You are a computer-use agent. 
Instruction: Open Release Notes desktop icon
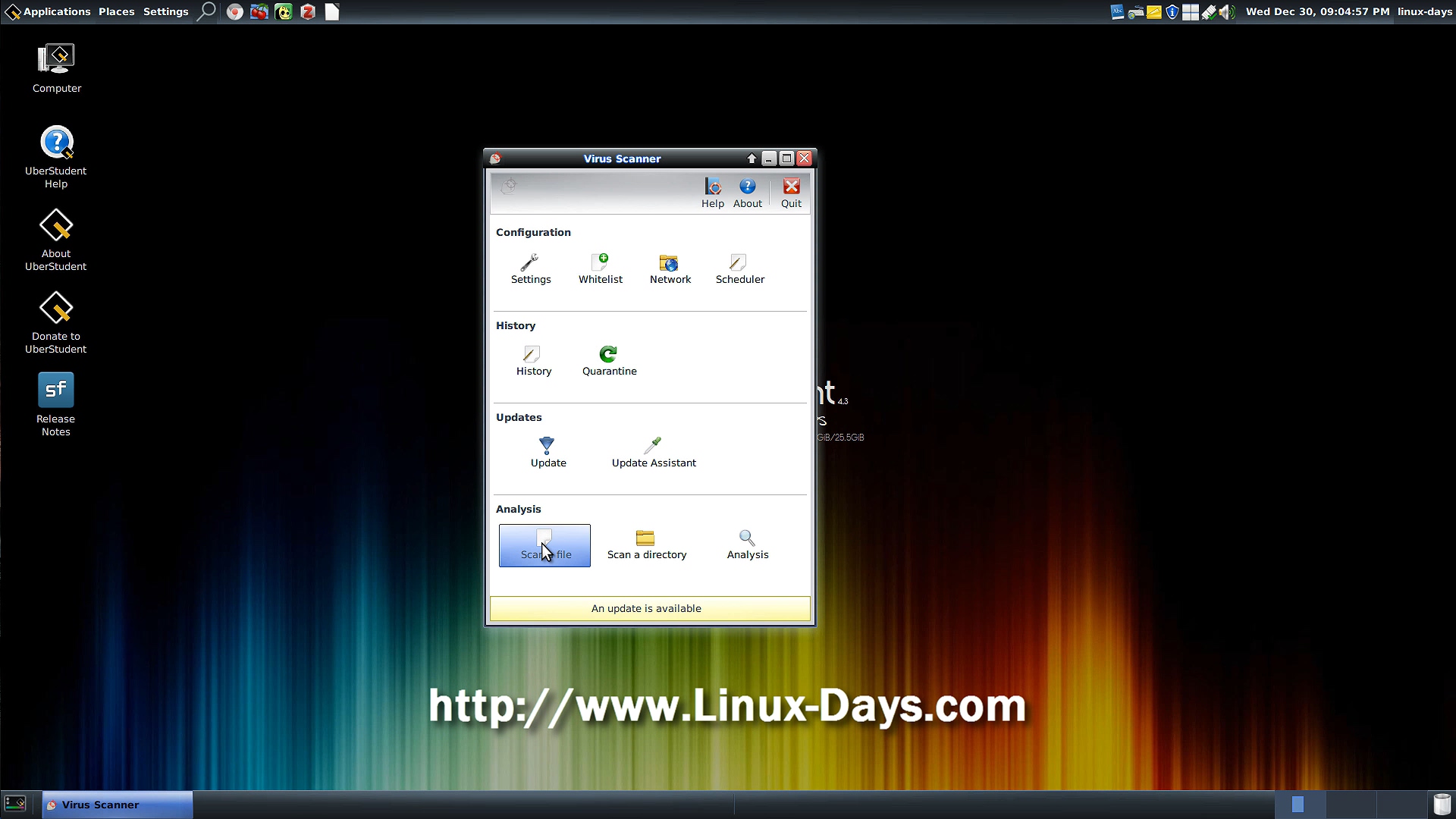tap(56, 405)
